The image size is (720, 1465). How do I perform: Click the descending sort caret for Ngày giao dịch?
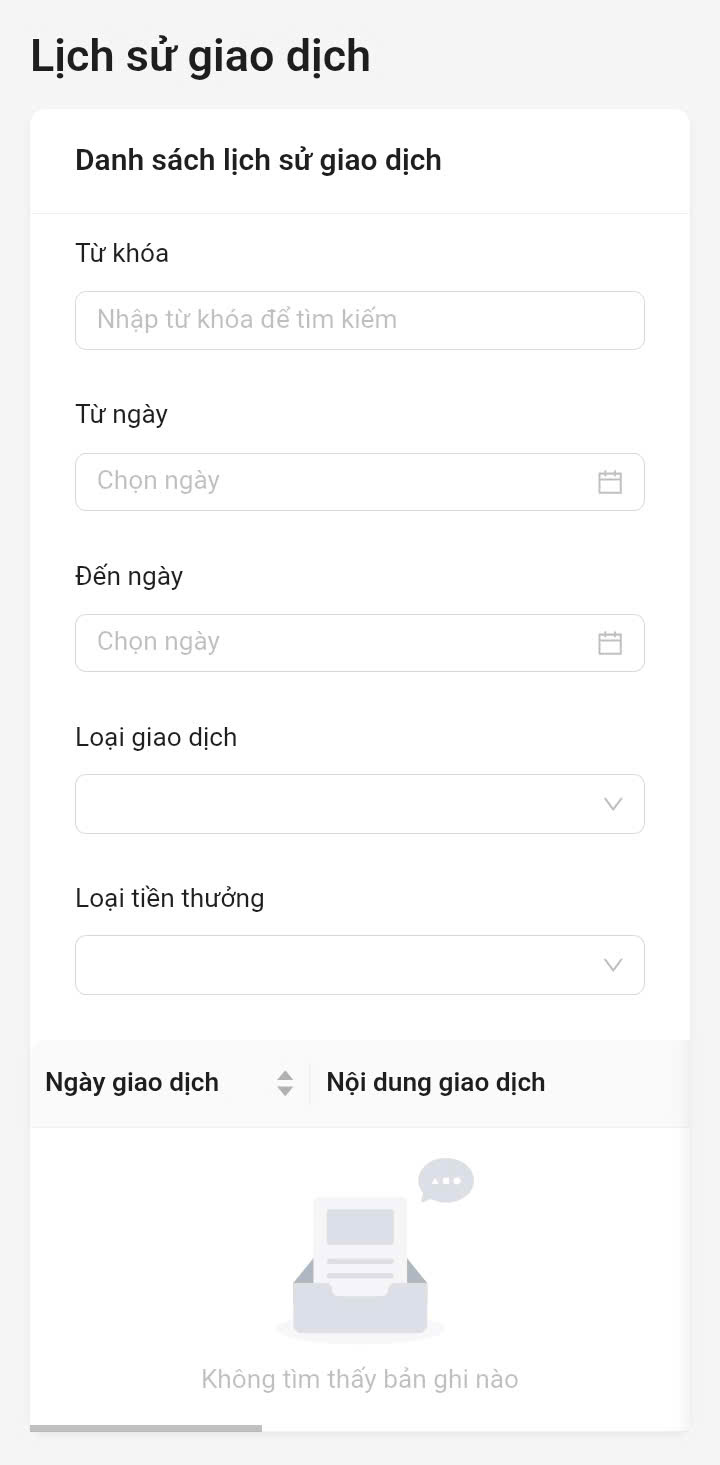[285, 1090]
